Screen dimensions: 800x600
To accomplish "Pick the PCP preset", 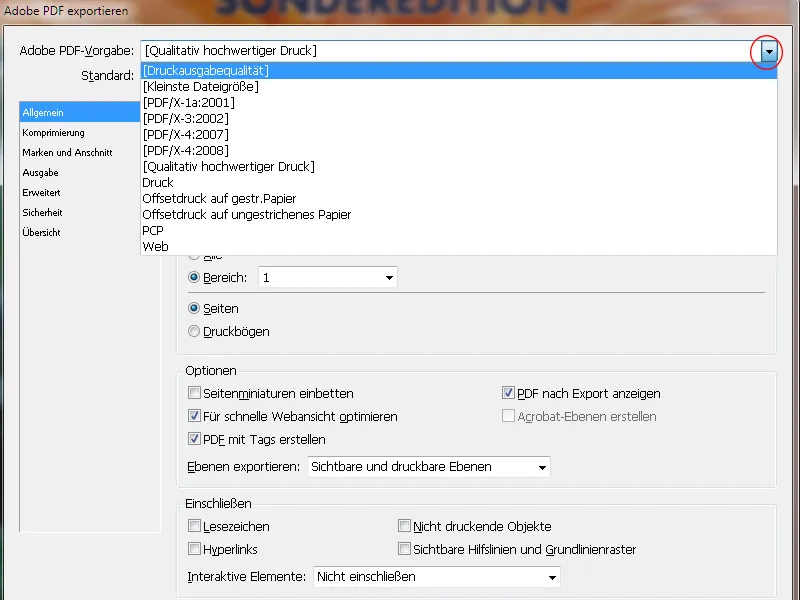I will (459, 231).
